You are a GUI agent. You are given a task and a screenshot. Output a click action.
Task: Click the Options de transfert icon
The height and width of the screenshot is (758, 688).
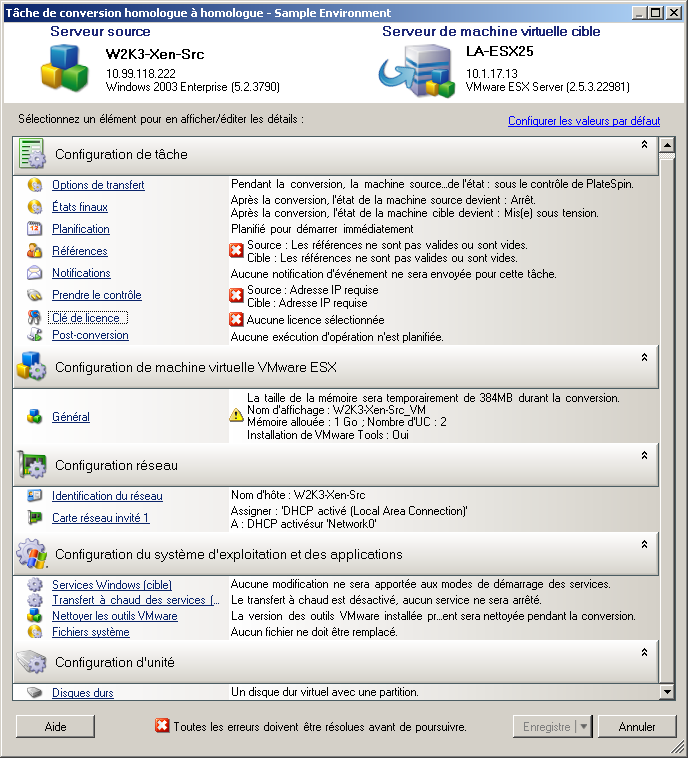pyautogui.click(x=34, y=185)
